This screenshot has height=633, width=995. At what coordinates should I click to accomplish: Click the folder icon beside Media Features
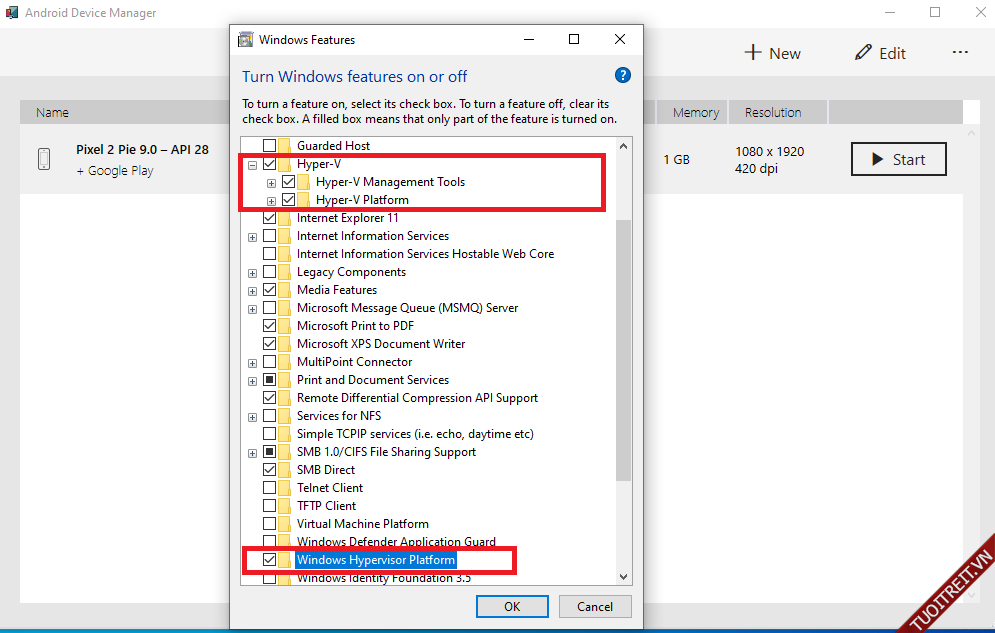click(285, 290)
